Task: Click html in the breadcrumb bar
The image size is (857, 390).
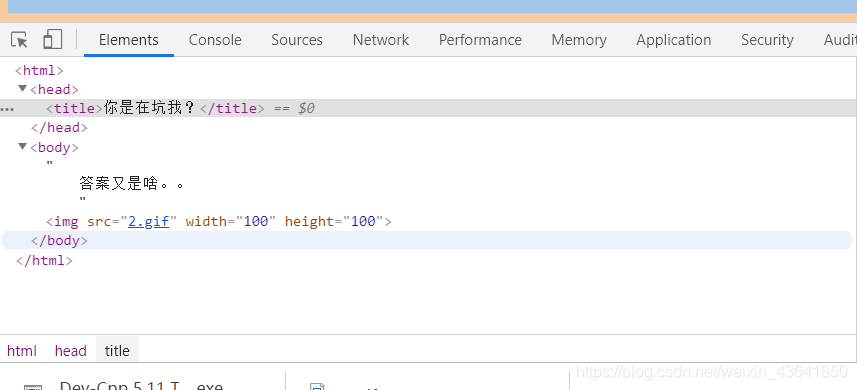Action: pyautogui.click(x=22, y=351)
